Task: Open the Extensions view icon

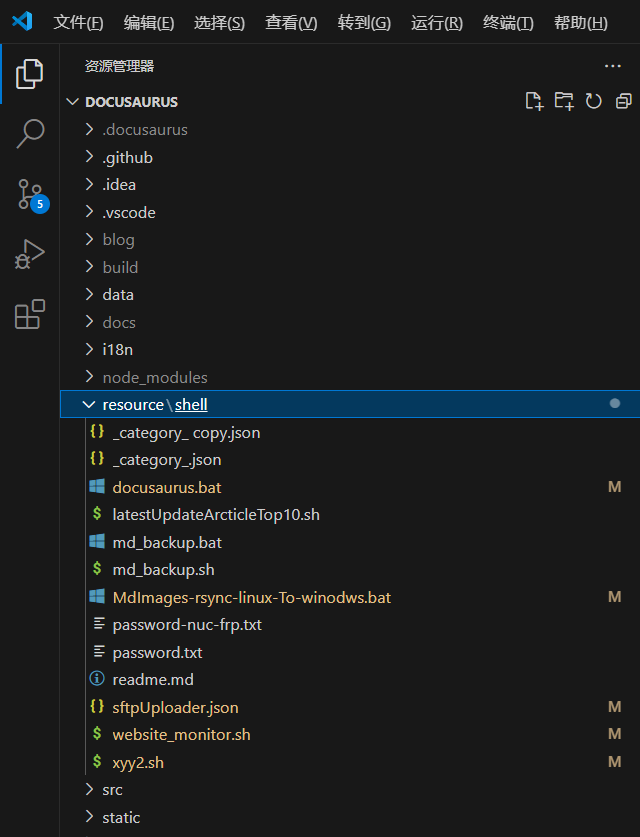Action: [x=29, y=314]
